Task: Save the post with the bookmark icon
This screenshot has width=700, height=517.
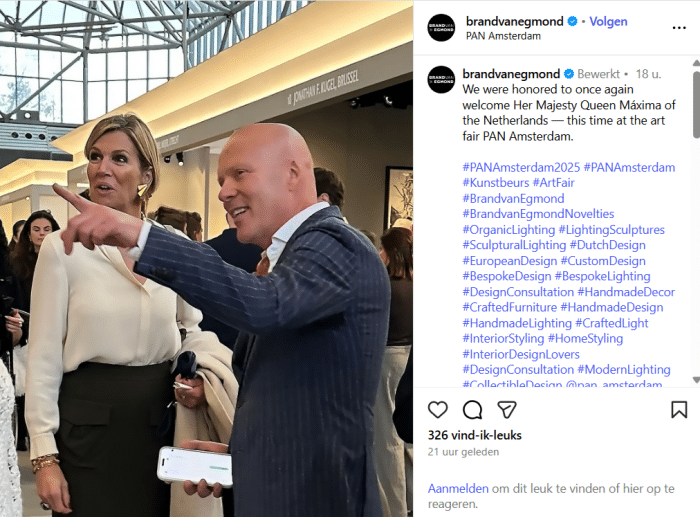Action: pyautogui.click(x=679, y=409)
